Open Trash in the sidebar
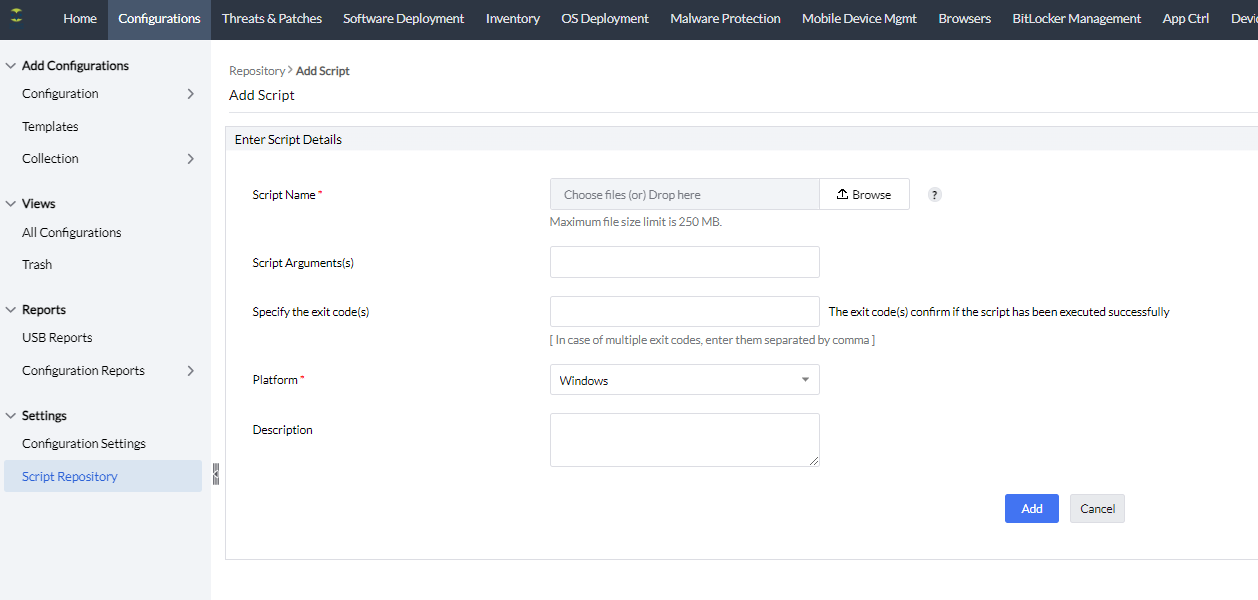The image size is (1258, 600). 37,265
